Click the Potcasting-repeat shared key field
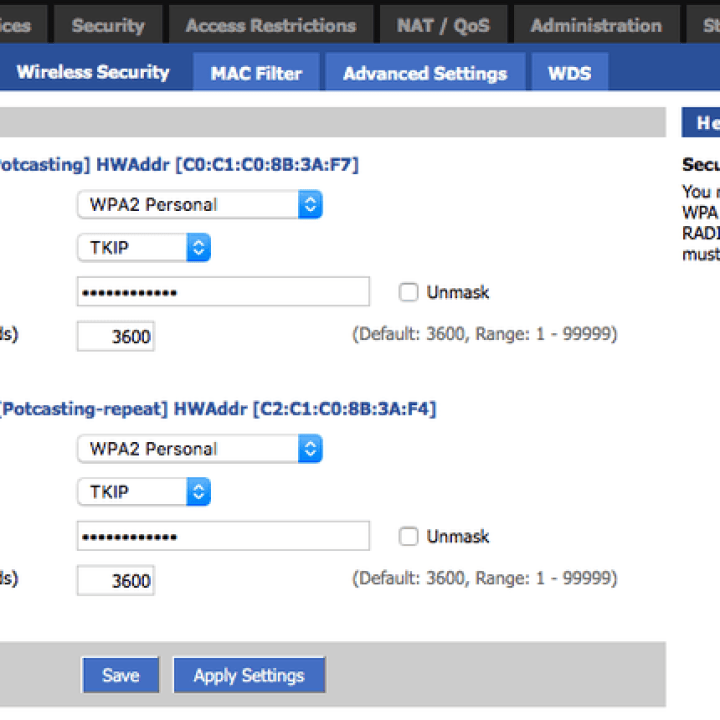 223,536
